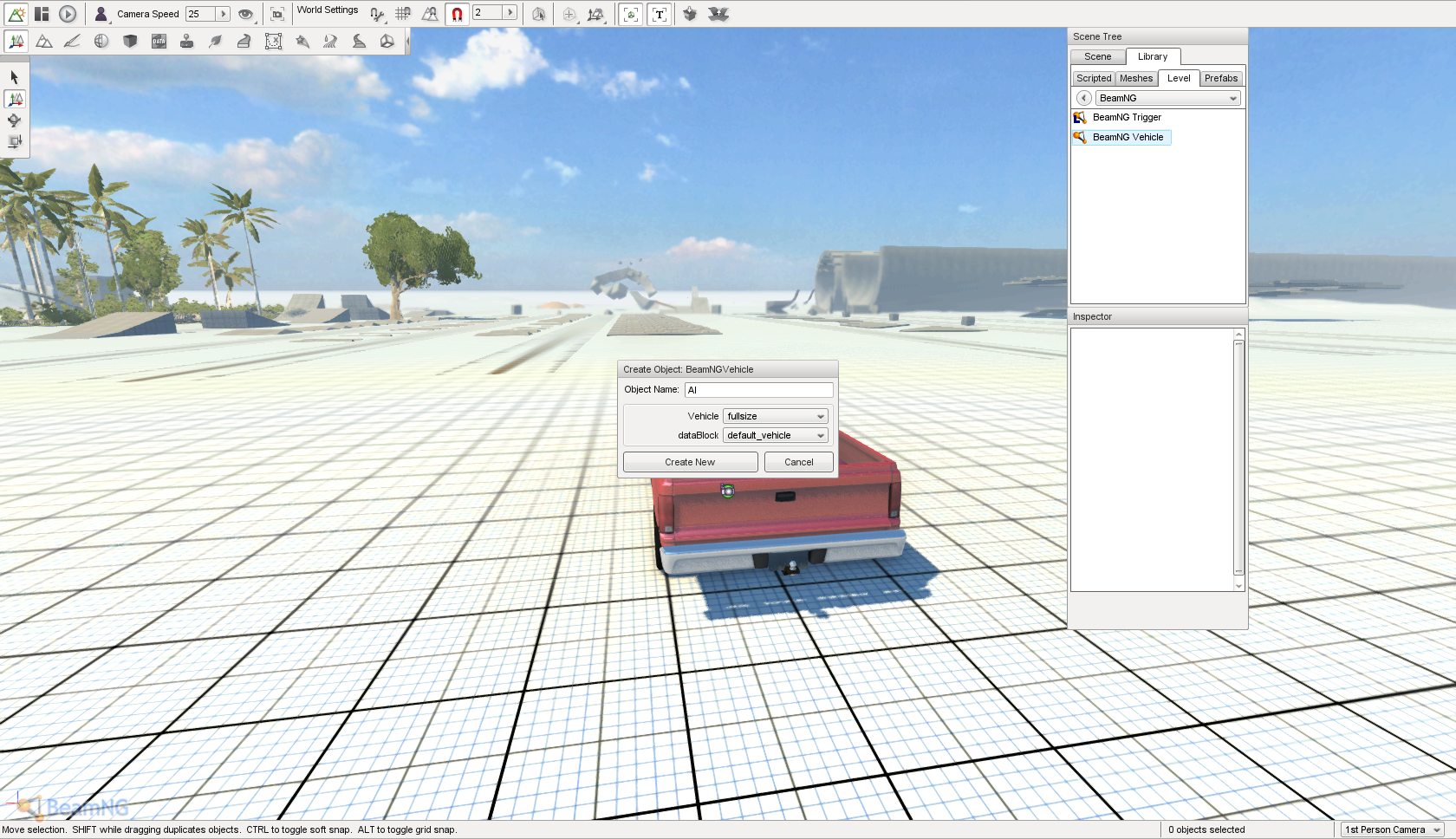Collapse the editor tools toolbar arrow
The width and height of the screenshot is (1456, 839).
click(x=406, y=41)
